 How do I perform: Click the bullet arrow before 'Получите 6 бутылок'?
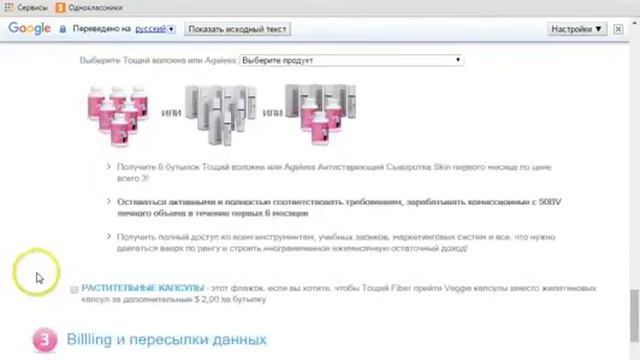coord(109,167)
